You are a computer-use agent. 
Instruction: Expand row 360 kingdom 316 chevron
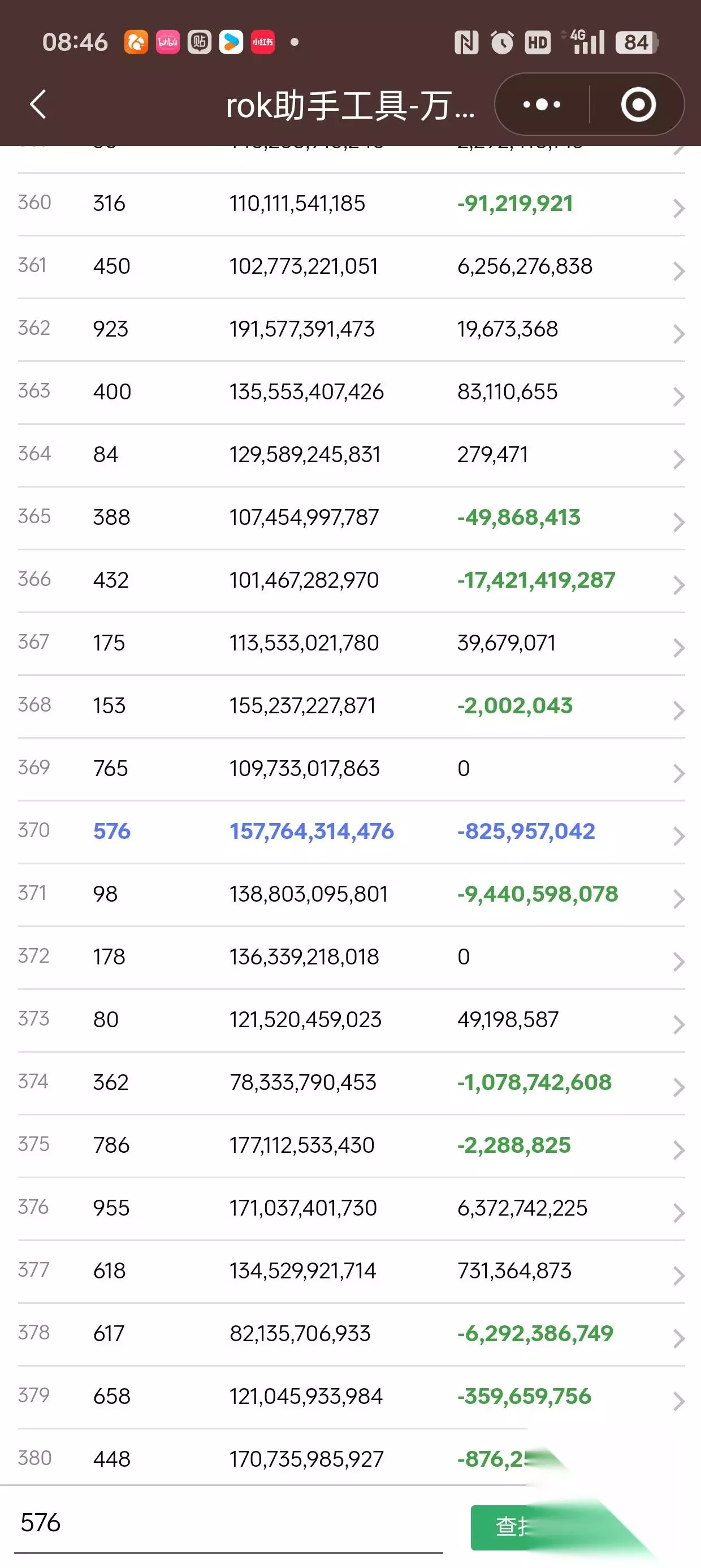(678, 209)
